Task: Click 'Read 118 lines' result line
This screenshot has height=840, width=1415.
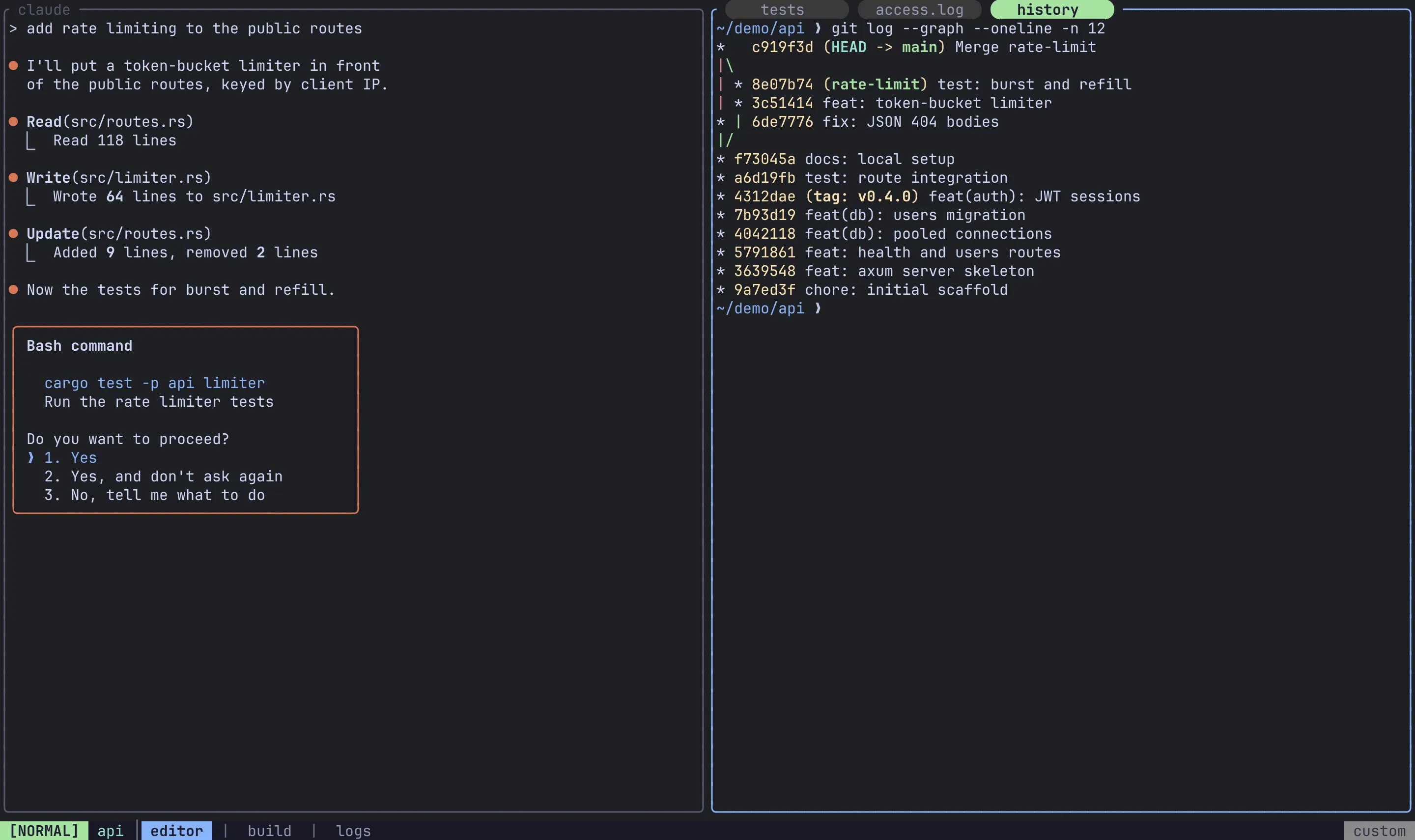Action: click(115, 140)
